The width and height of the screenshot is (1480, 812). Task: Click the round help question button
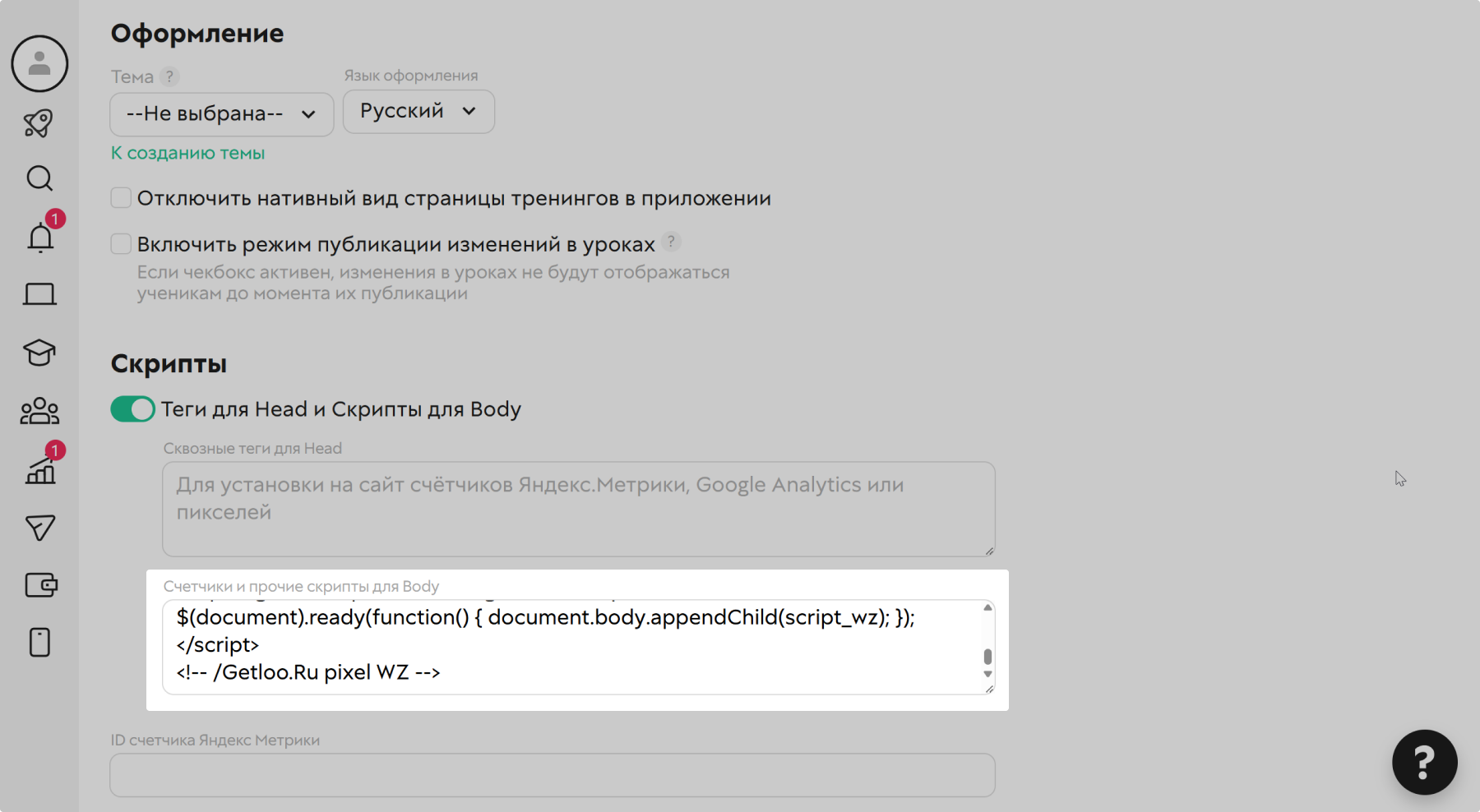point(1424,762)
